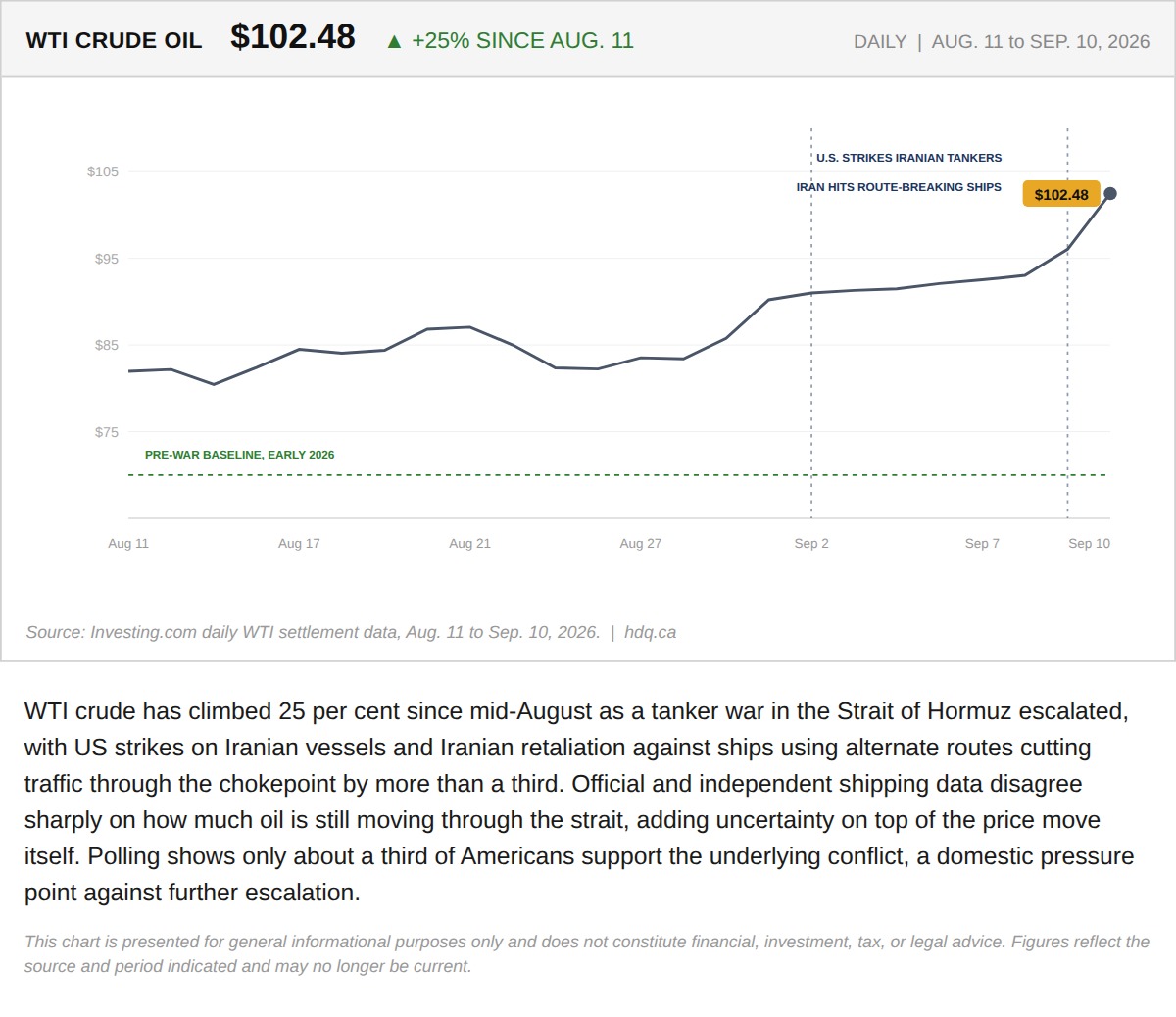Screen dimensions: 1176x1017
Task: Click the $75 price axis label
Action: (x=107, y=432)
